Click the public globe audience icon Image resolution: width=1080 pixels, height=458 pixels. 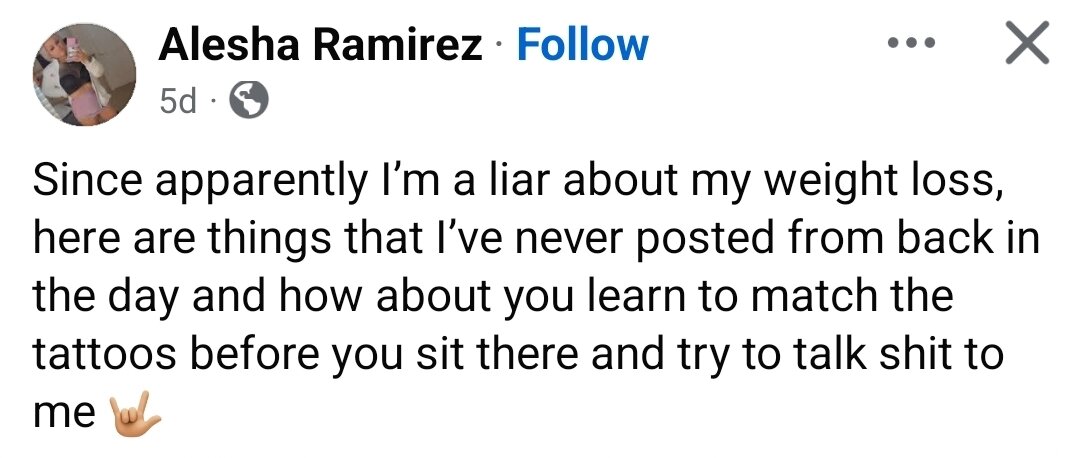tap(249, 100)
